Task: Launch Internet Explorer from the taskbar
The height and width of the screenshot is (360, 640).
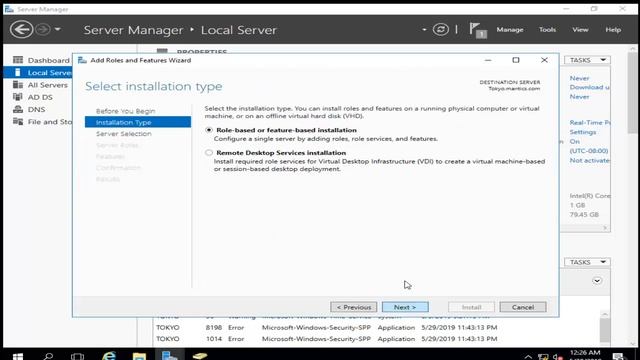Action: tap(109, 356)
